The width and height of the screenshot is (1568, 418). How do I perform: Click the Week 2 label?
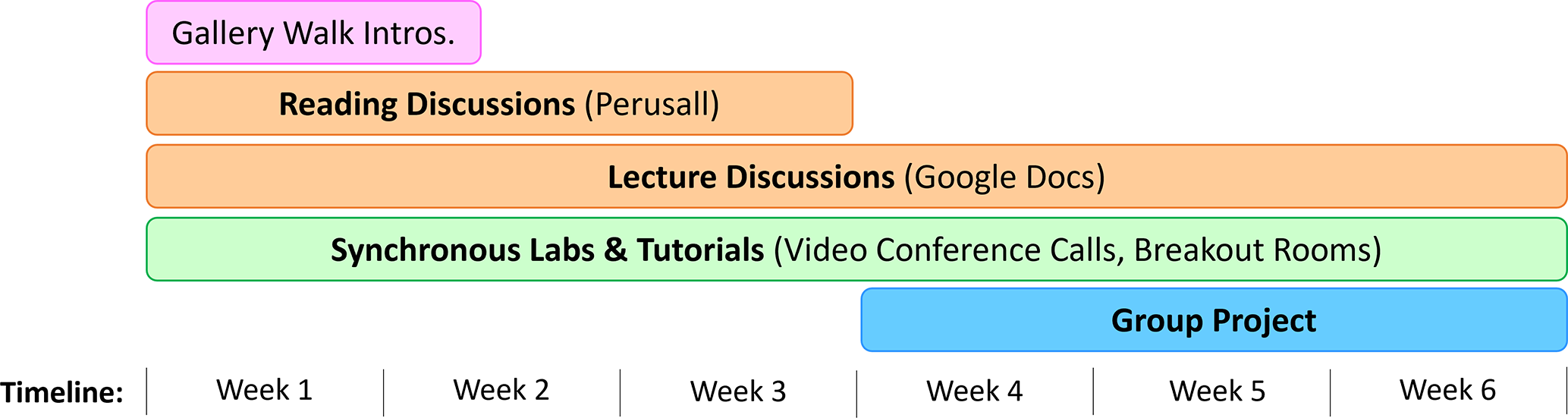pos(501,390)
